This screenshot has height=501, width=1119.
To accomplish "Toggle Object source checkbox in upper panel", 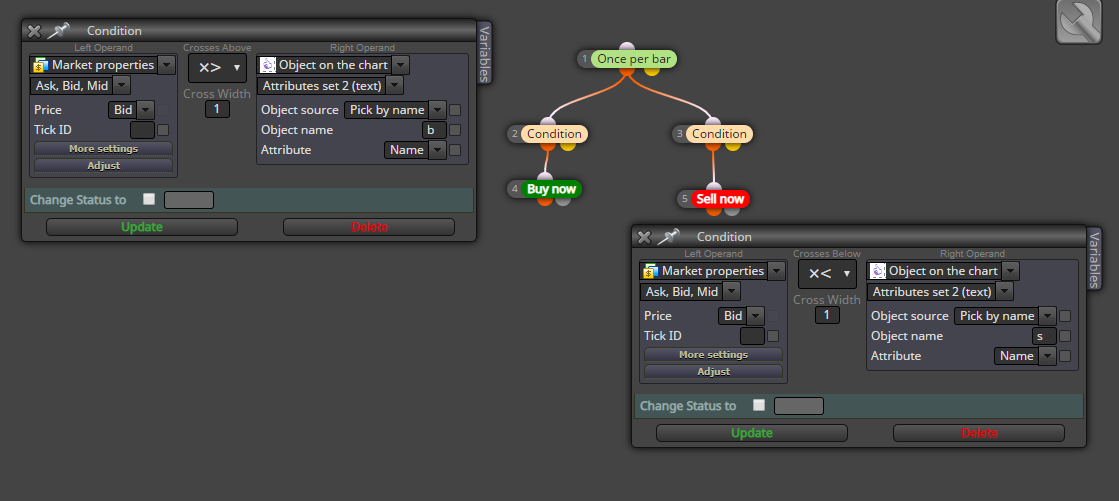I will [455, 110].
